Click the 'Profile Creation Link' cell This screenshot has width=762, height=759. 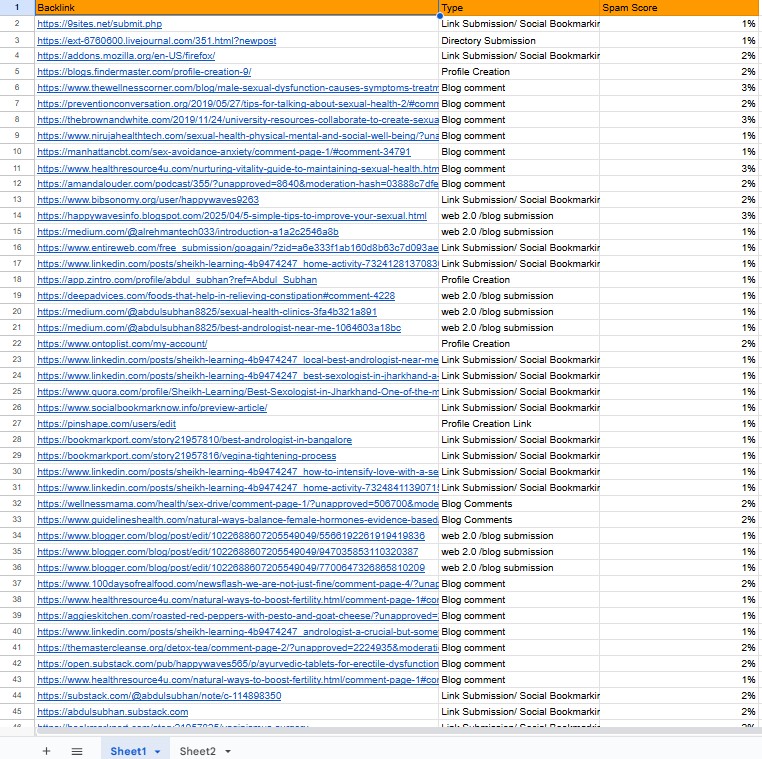pos(486,423)
